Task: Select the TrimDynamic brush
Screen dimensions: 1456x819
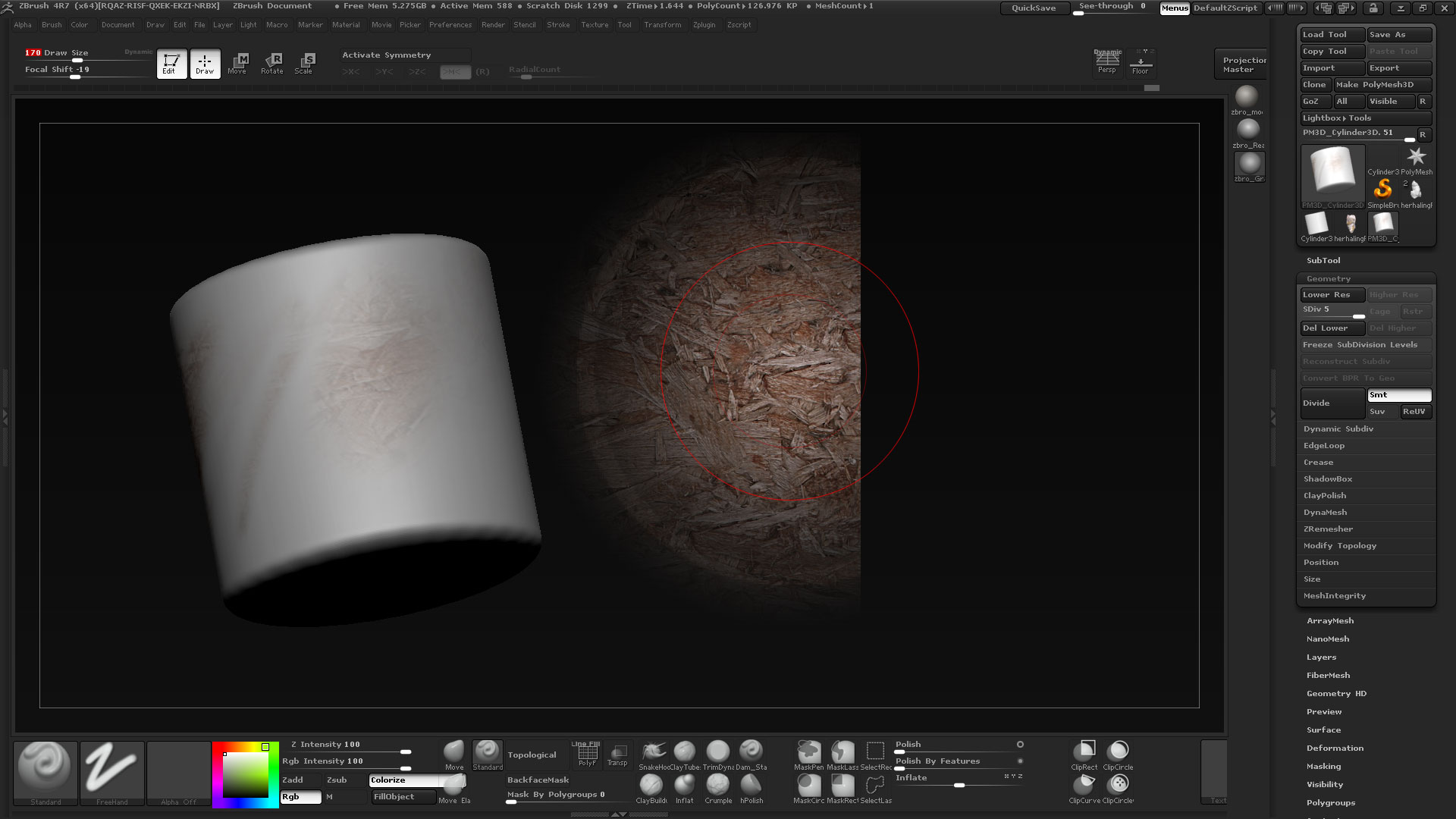Action: (717, 755)
